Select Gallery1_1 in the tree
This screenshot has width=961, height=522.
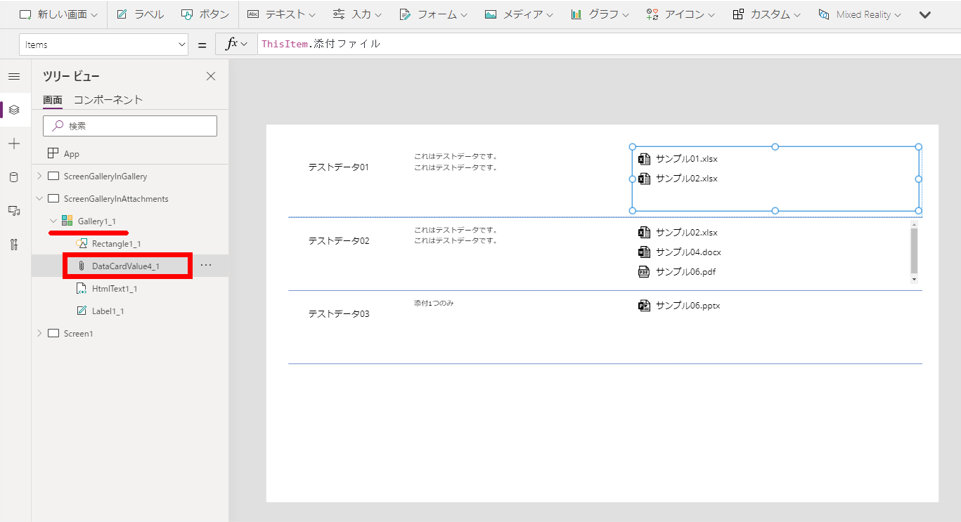pyautogui.click(x=96, y=221)
